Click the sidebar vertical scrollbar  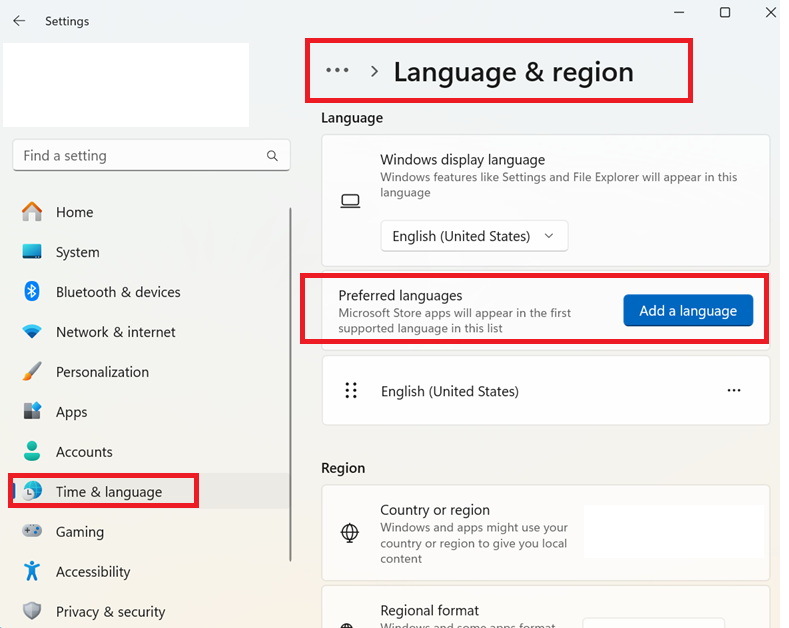(290, 384)
